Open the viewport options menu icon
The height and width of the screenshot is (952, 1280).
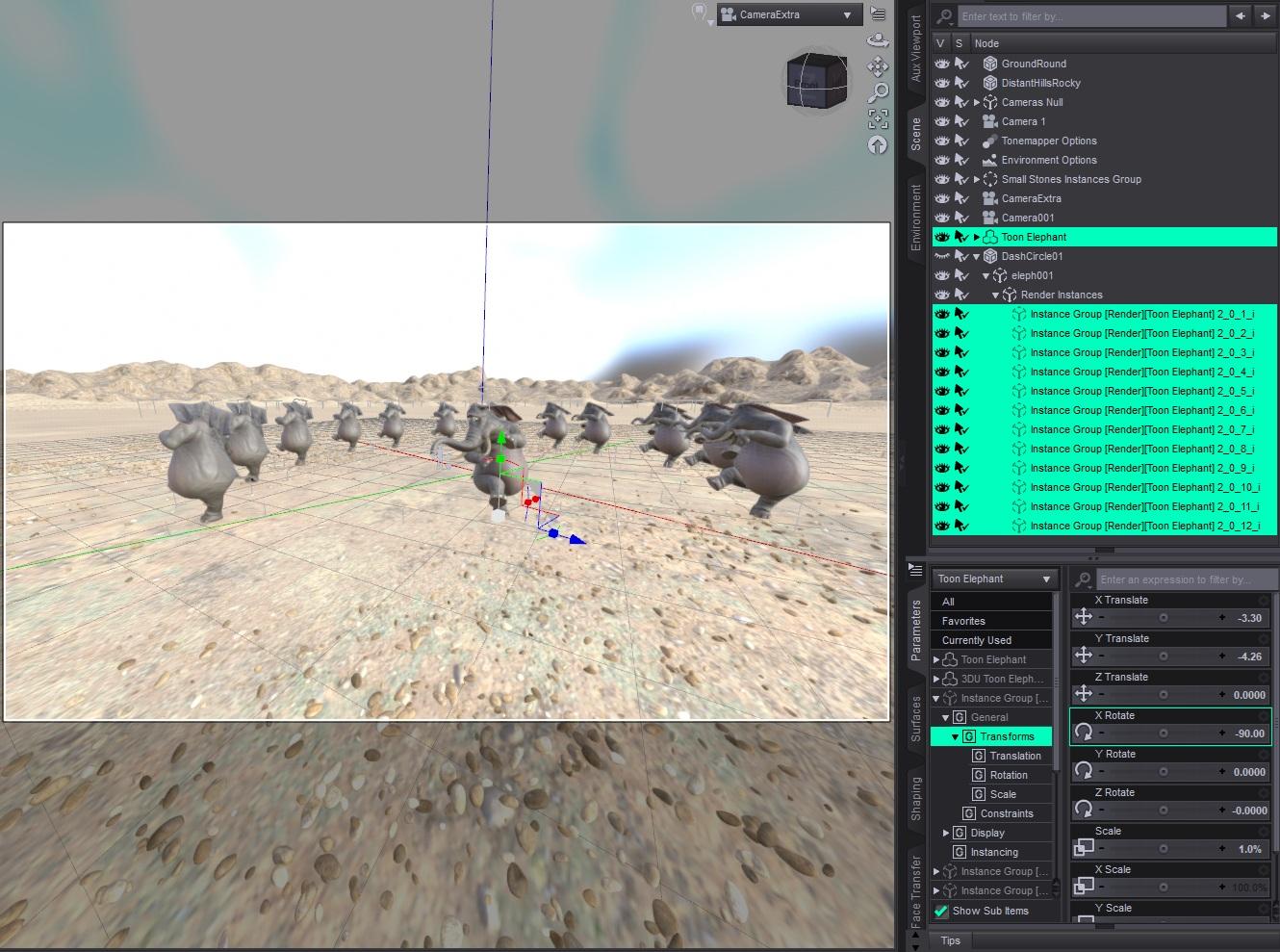pyautogui.click(x=878, y=13)
